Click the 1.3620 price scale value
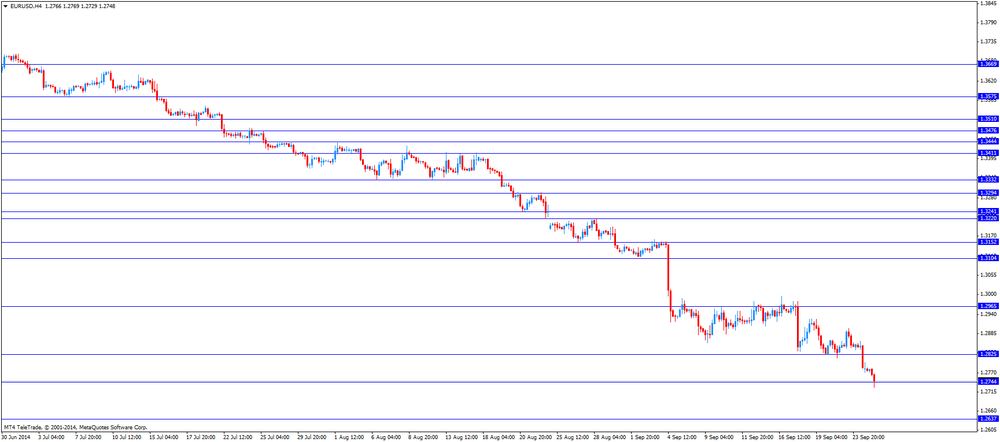The height and width of the screenshot is (442, 1000). click(988, 81)
